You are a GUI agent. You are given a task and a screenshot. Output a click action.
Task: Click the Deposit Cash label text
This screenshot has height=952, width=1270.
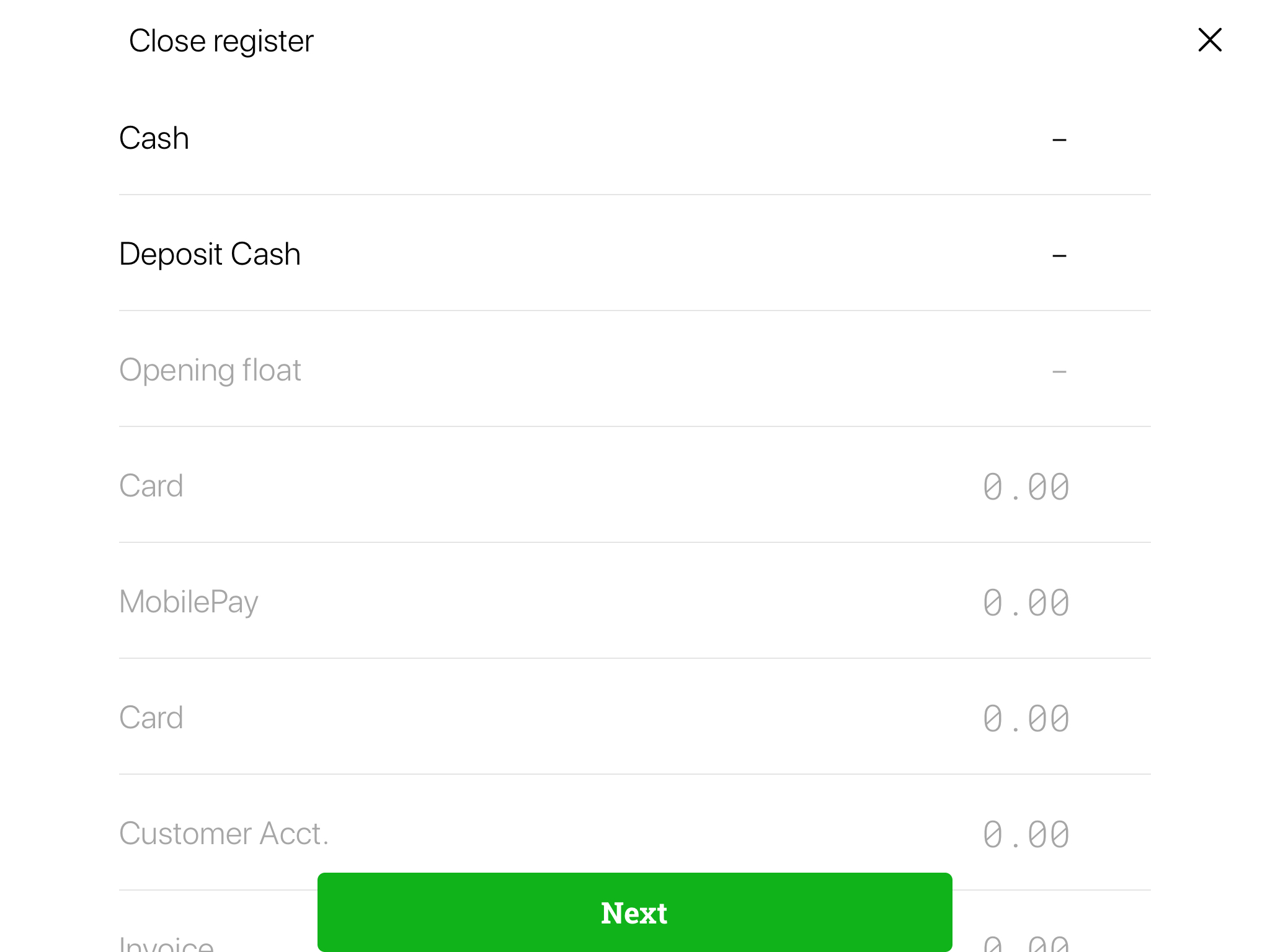(210, 254)
